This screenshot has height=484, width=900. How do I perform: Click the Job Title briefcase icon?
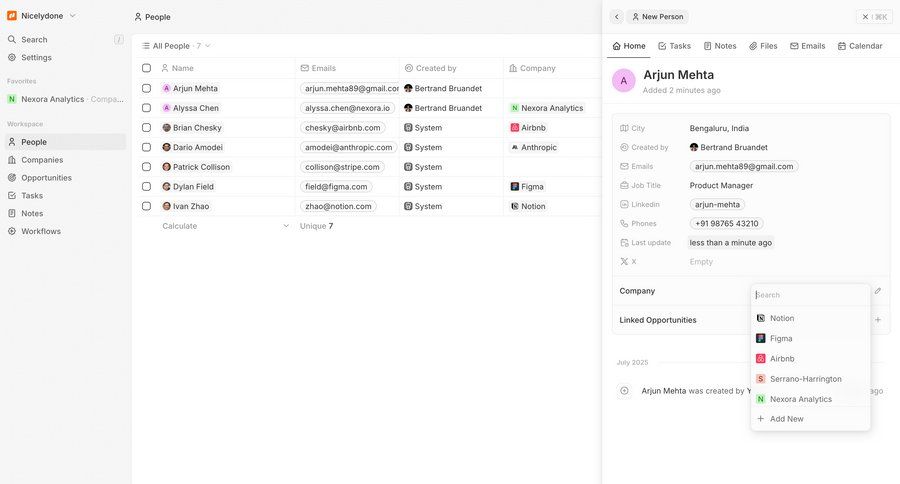click(624, 185)
